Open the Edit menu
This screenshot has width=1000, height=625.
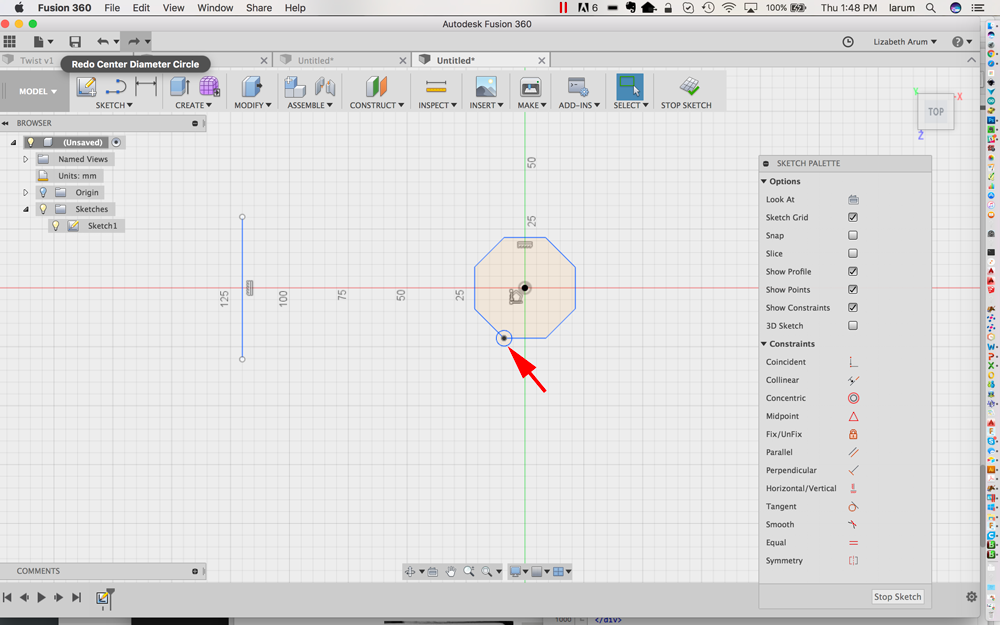coord(141,8)
